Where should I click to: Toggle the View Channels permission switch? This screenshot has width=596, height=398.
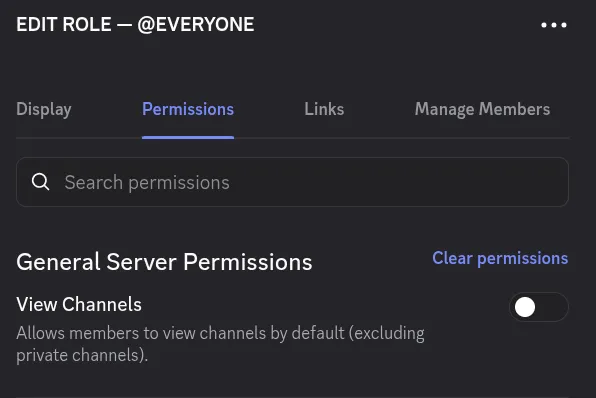539,307
